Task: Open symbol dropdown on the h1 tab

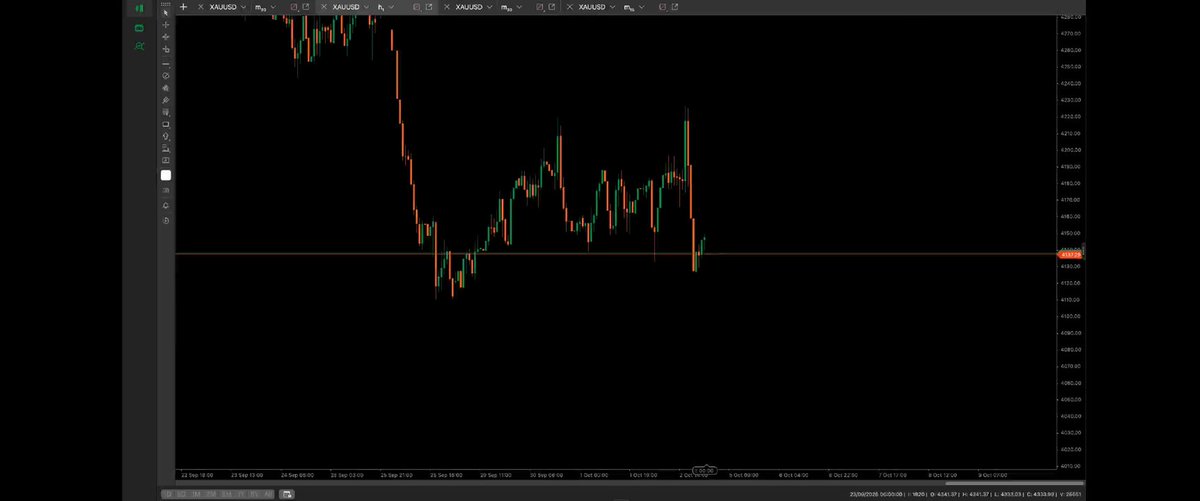Action: pos(367,7)
